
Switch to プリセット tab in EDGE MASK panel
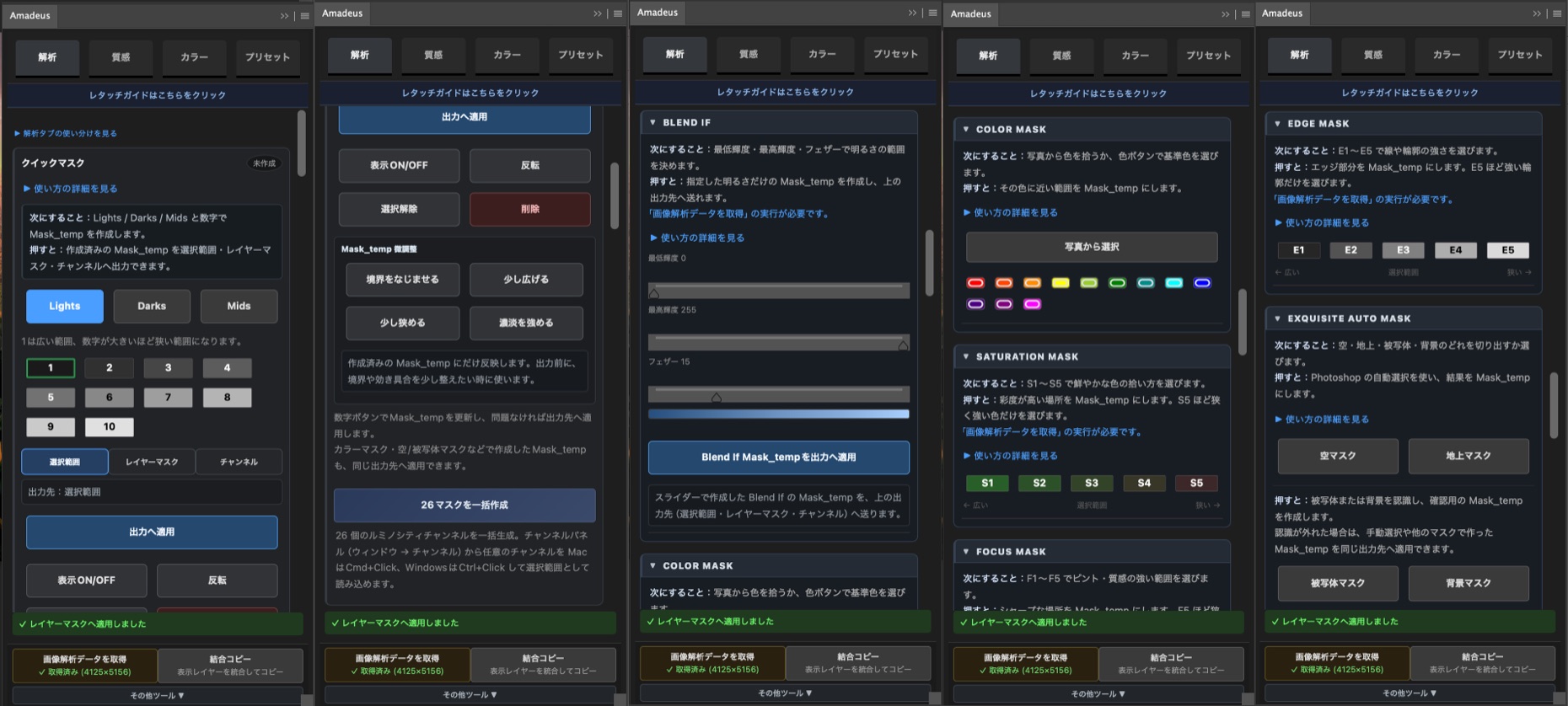[x=1520, y=55]
